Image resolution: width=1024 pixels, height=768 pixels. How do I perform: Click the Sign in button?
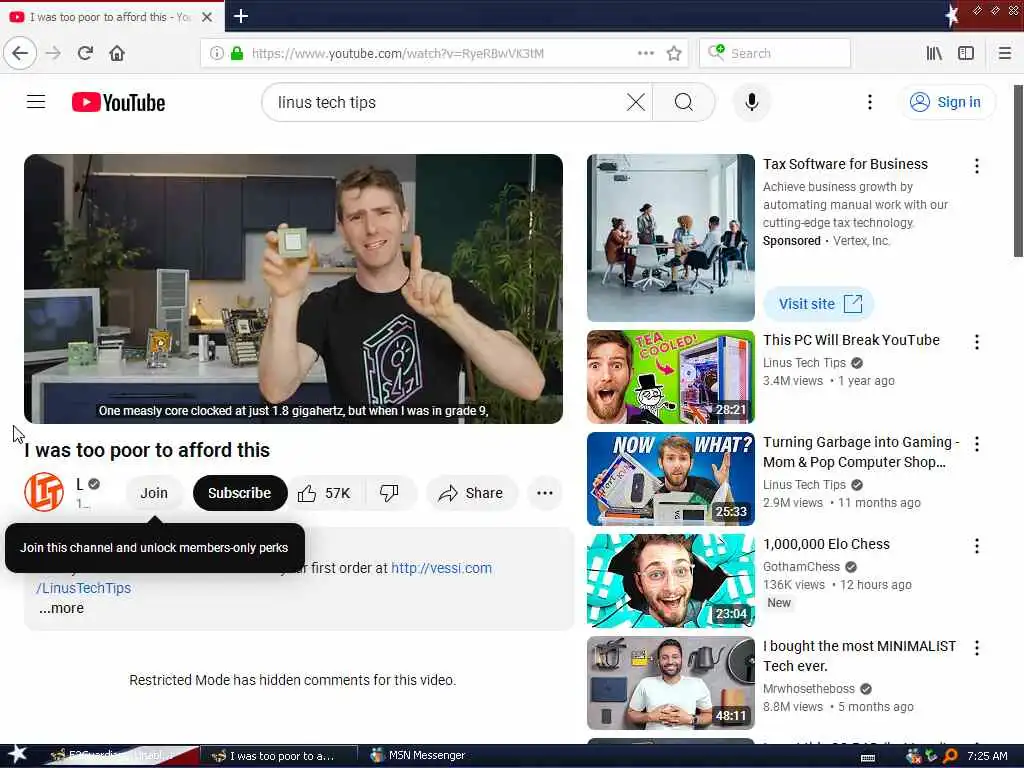point(946,102)
